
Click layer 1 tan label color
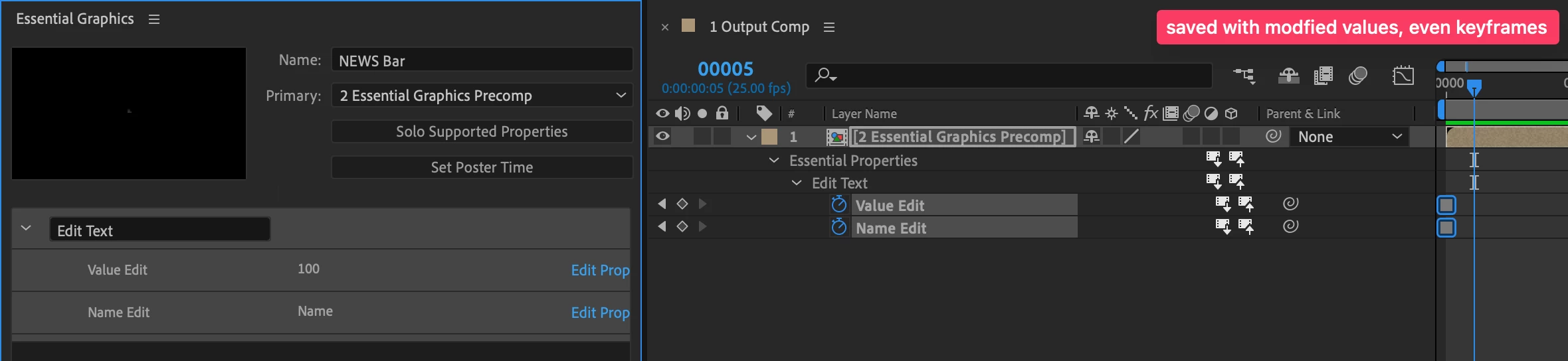[x=769, y=136]
